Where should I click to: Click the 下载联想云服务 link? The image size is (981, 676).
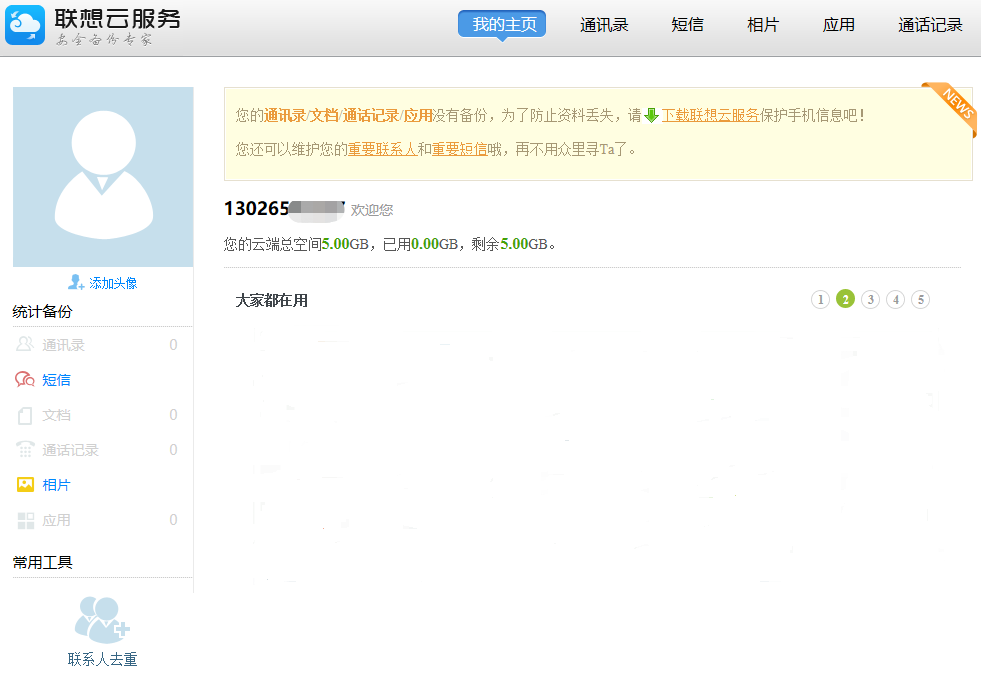(711, 115)
